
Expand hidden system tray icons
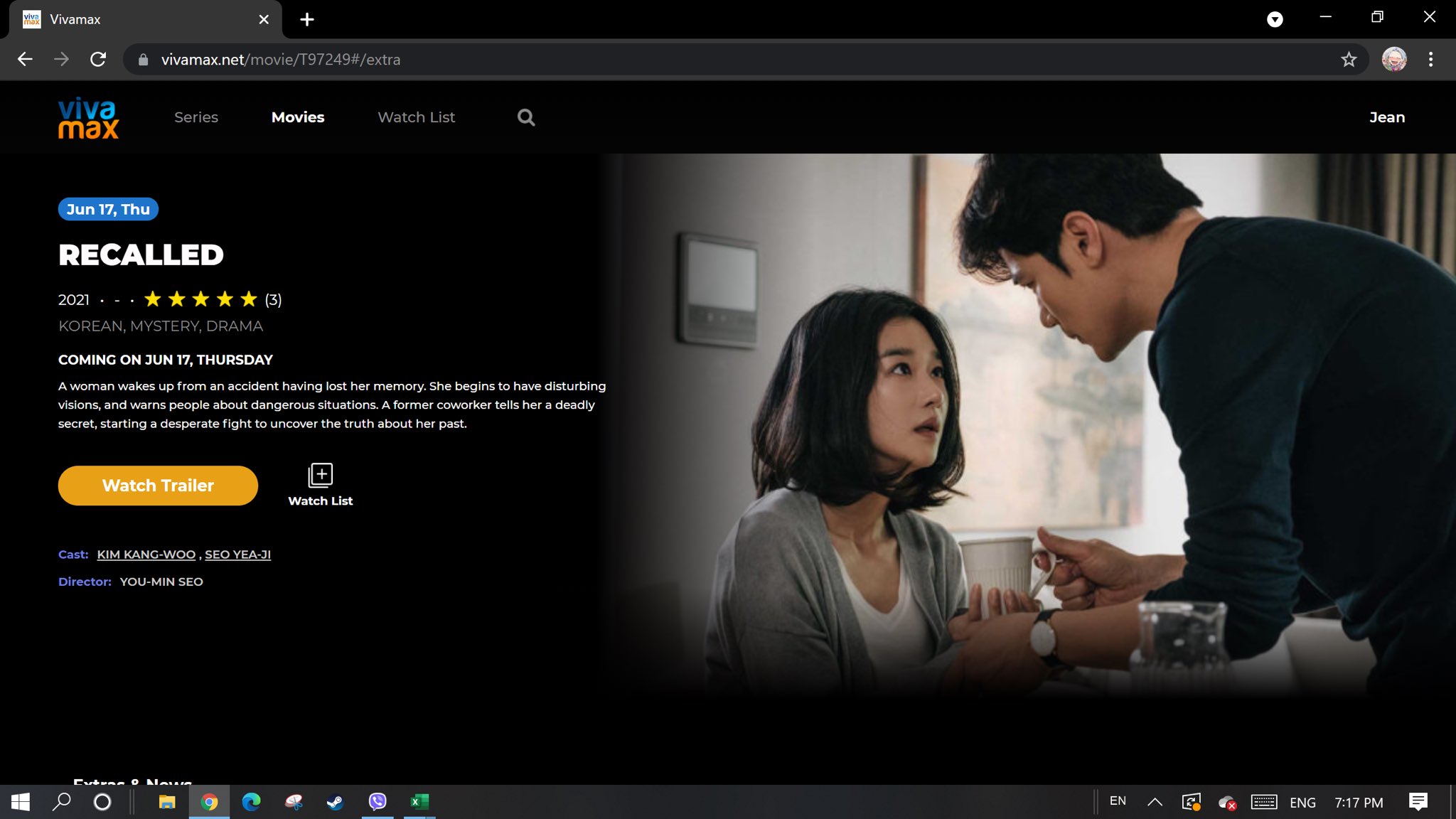pyautogui.click(x=1155, y=802)
